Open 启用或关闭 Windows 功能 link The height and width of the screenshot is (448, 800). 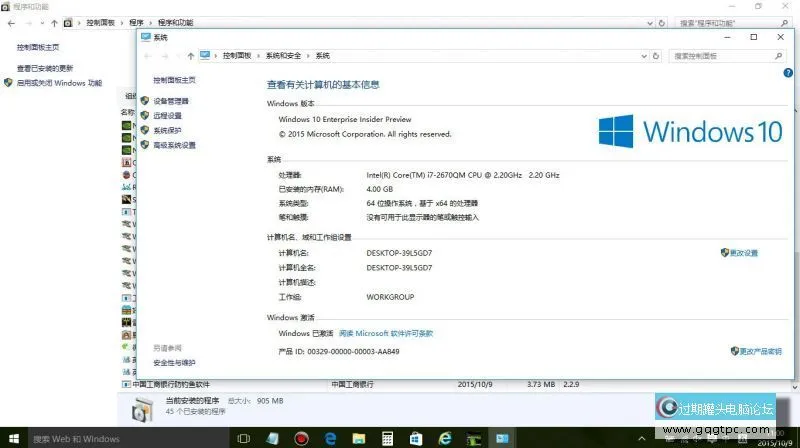pyautogui.click(x=59, y=83)
